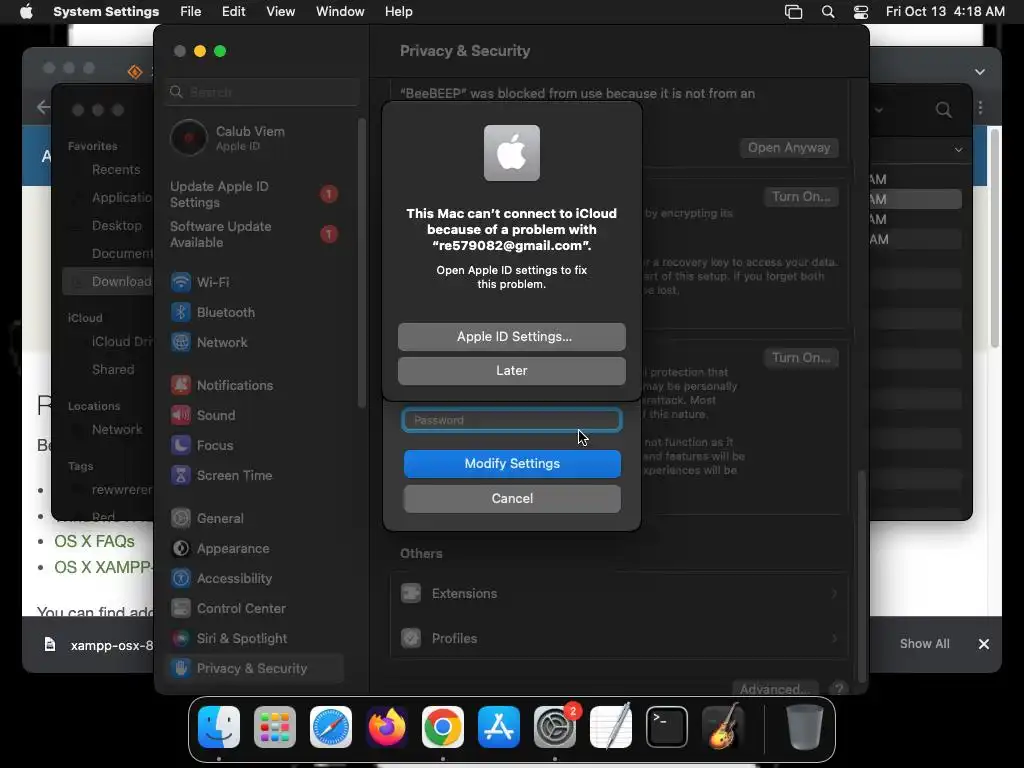This screenshot has height=768, width=1024.
Task: Open App Store from the Dock
Action: pos(499,727)
